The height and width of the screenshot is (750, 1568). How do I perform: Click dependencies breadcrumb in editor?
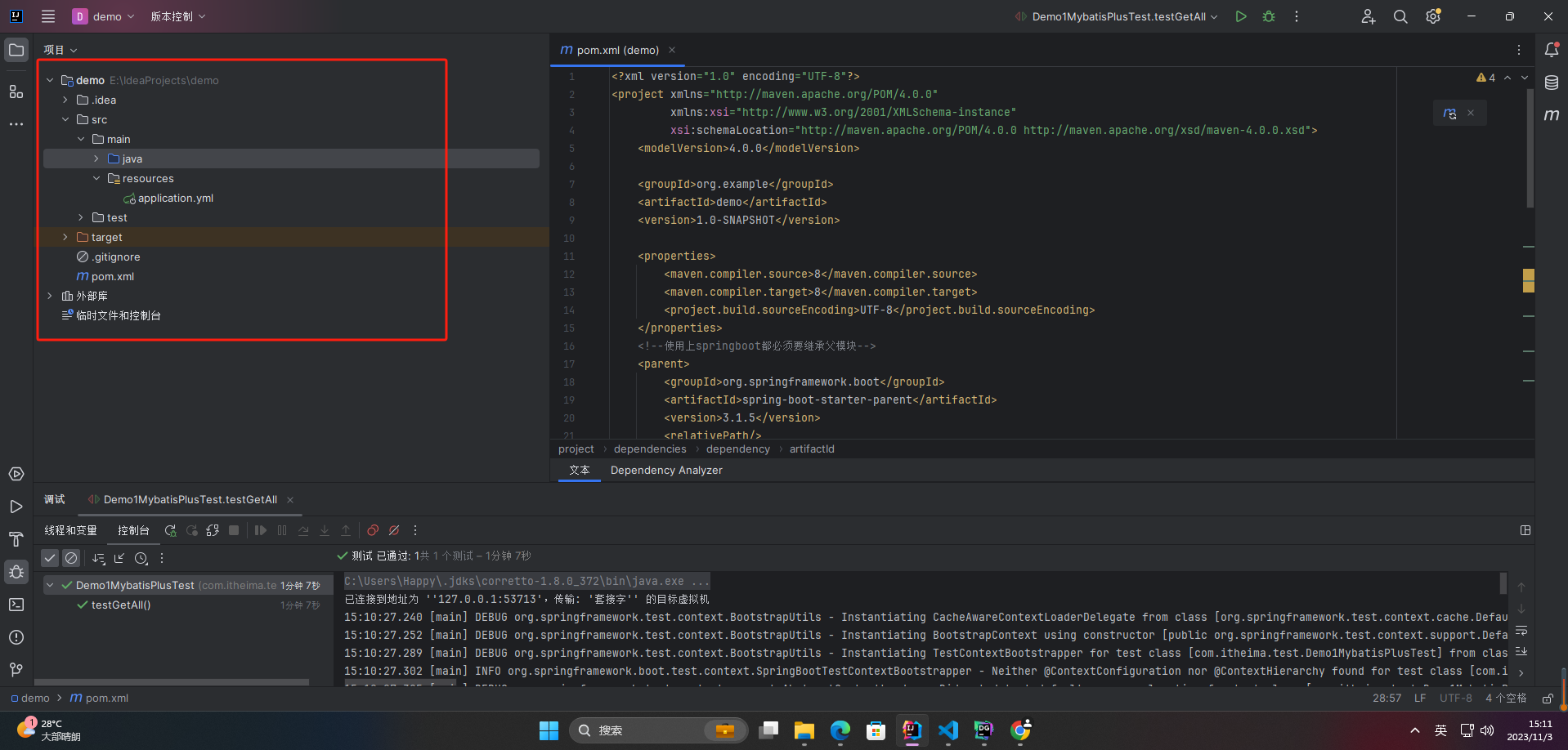650,449
